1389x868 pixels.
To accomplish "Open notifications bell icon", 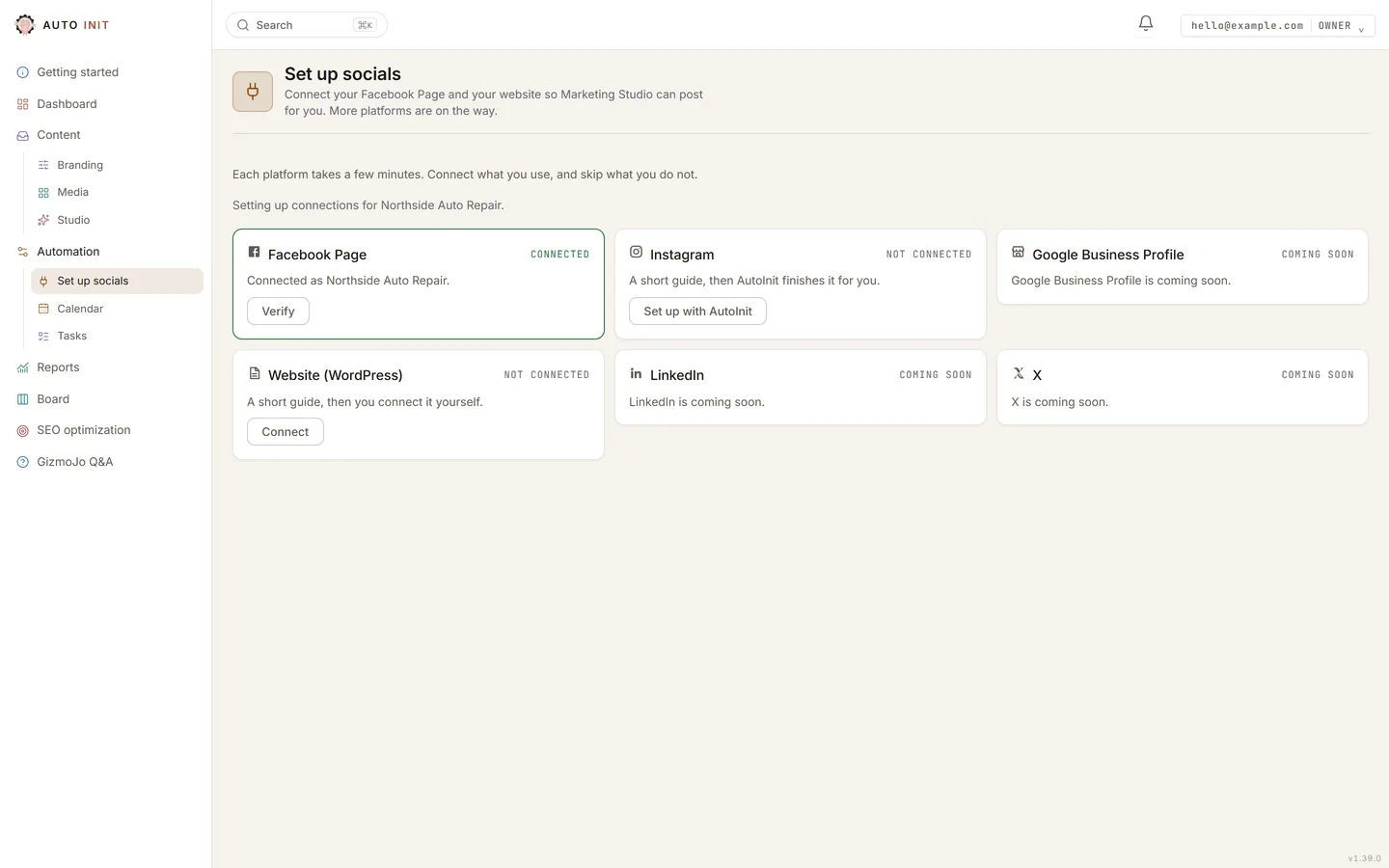I will (1146, 23).
